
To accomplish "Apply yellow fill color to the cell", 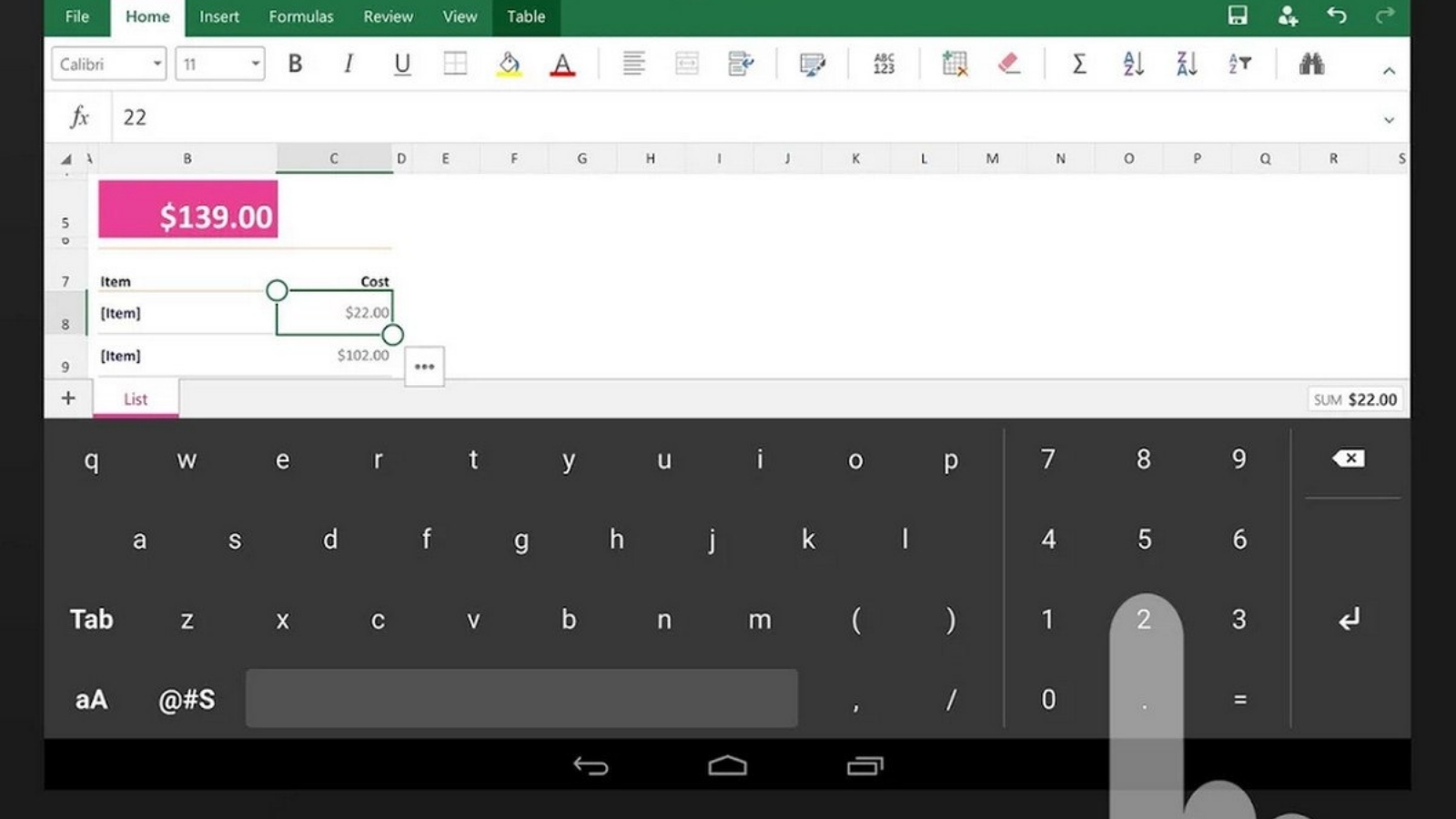I will click(x=509, y=63).
